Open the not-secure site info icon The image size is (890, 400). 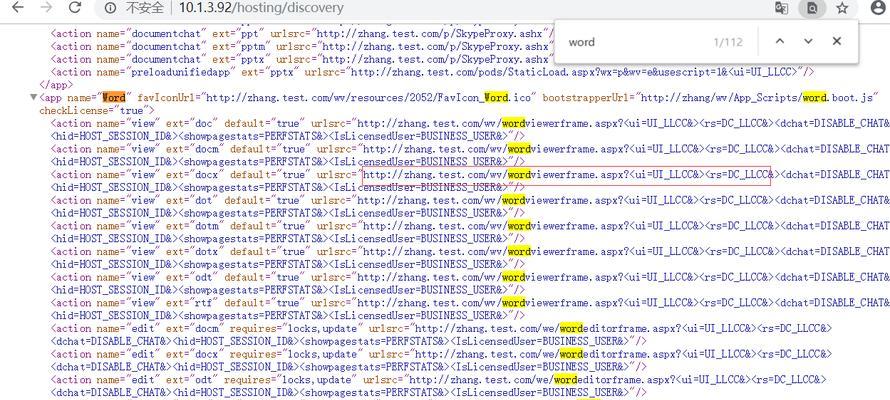click(111, 8)
